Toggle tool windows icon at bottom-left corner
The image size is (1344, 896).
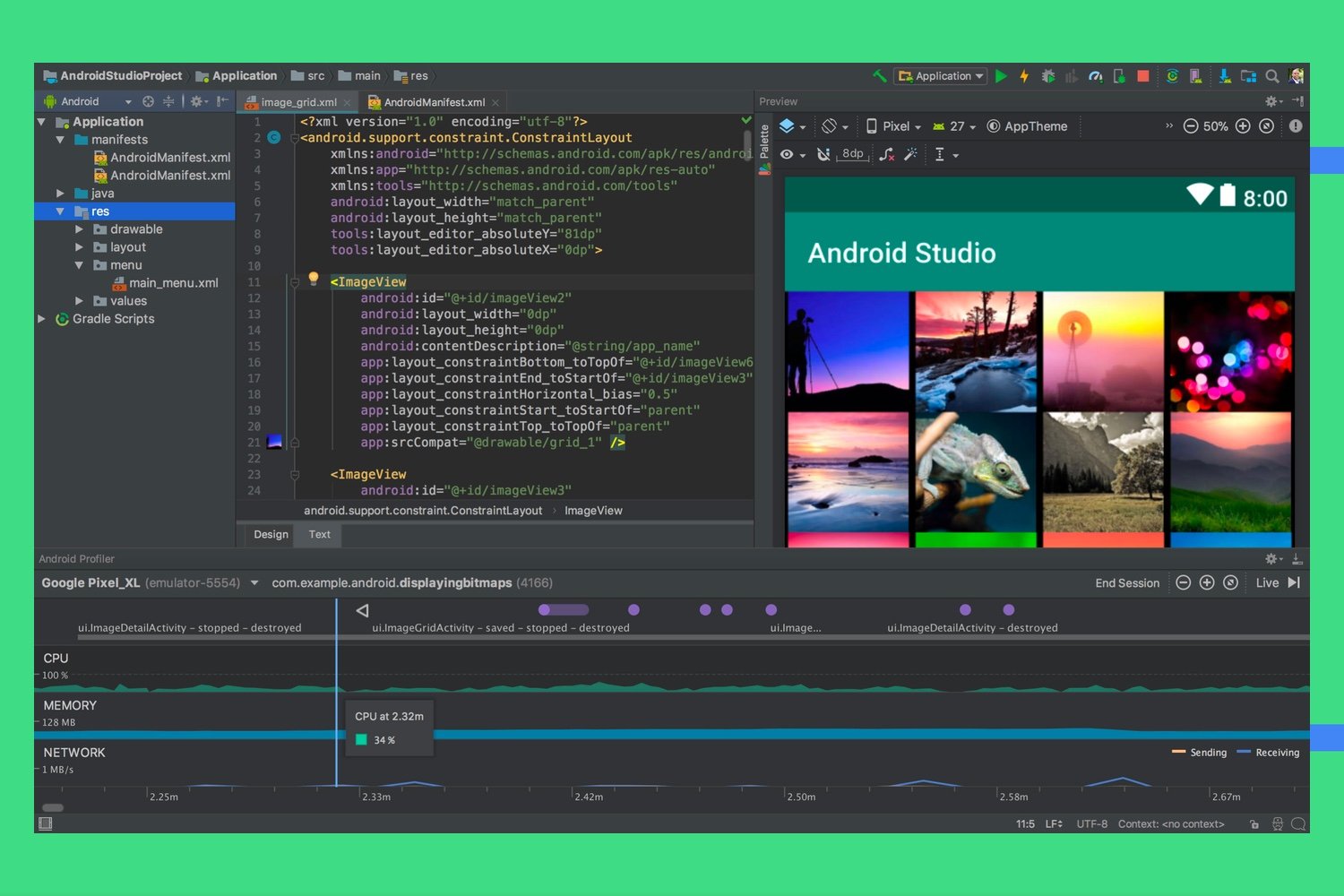(x=46, y=823)
